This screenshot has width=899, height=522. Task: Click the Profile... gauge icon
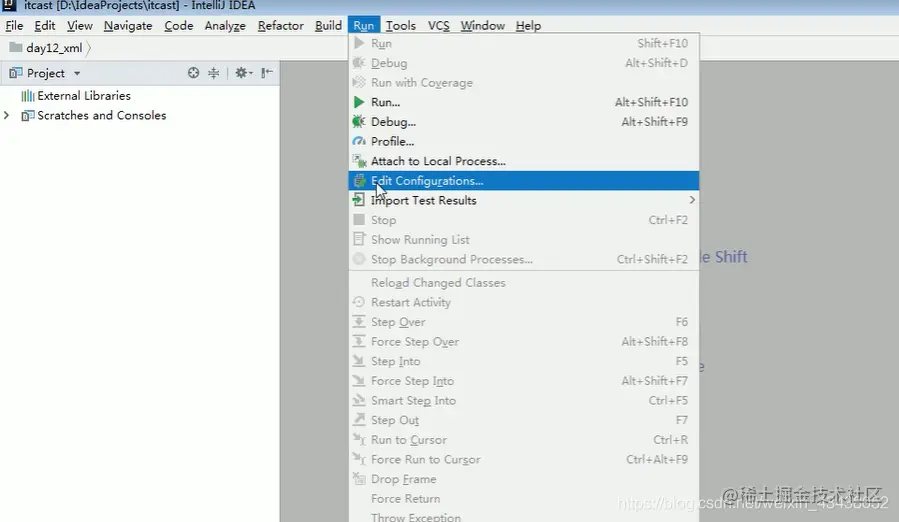[x=359, y=141]
